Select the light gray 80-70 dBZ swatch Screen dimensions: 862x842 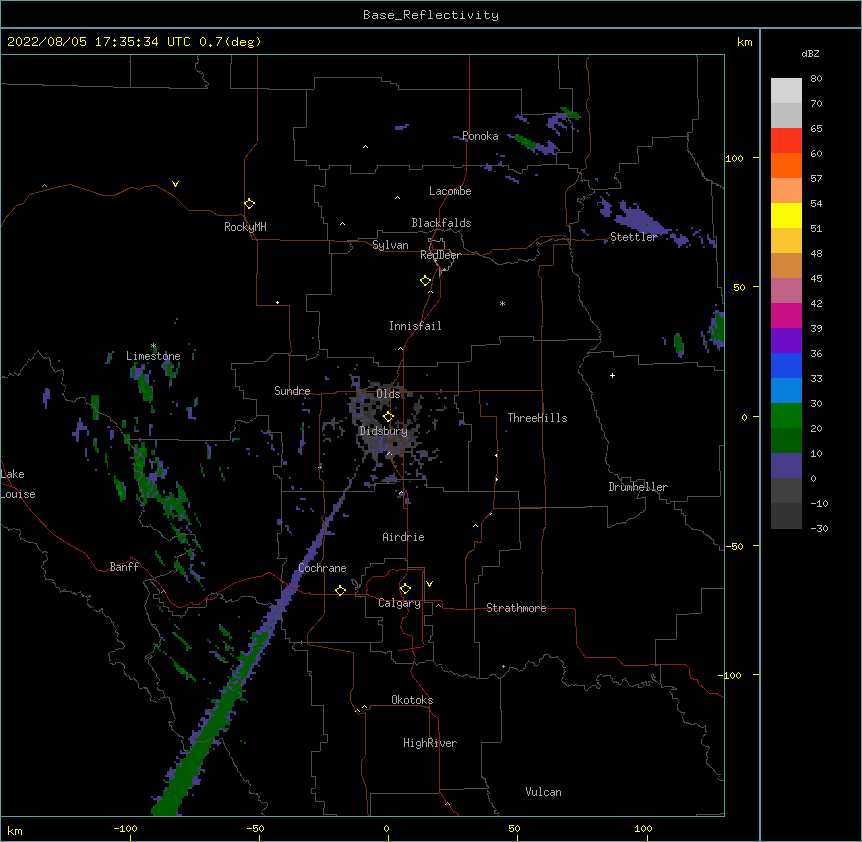786,90
